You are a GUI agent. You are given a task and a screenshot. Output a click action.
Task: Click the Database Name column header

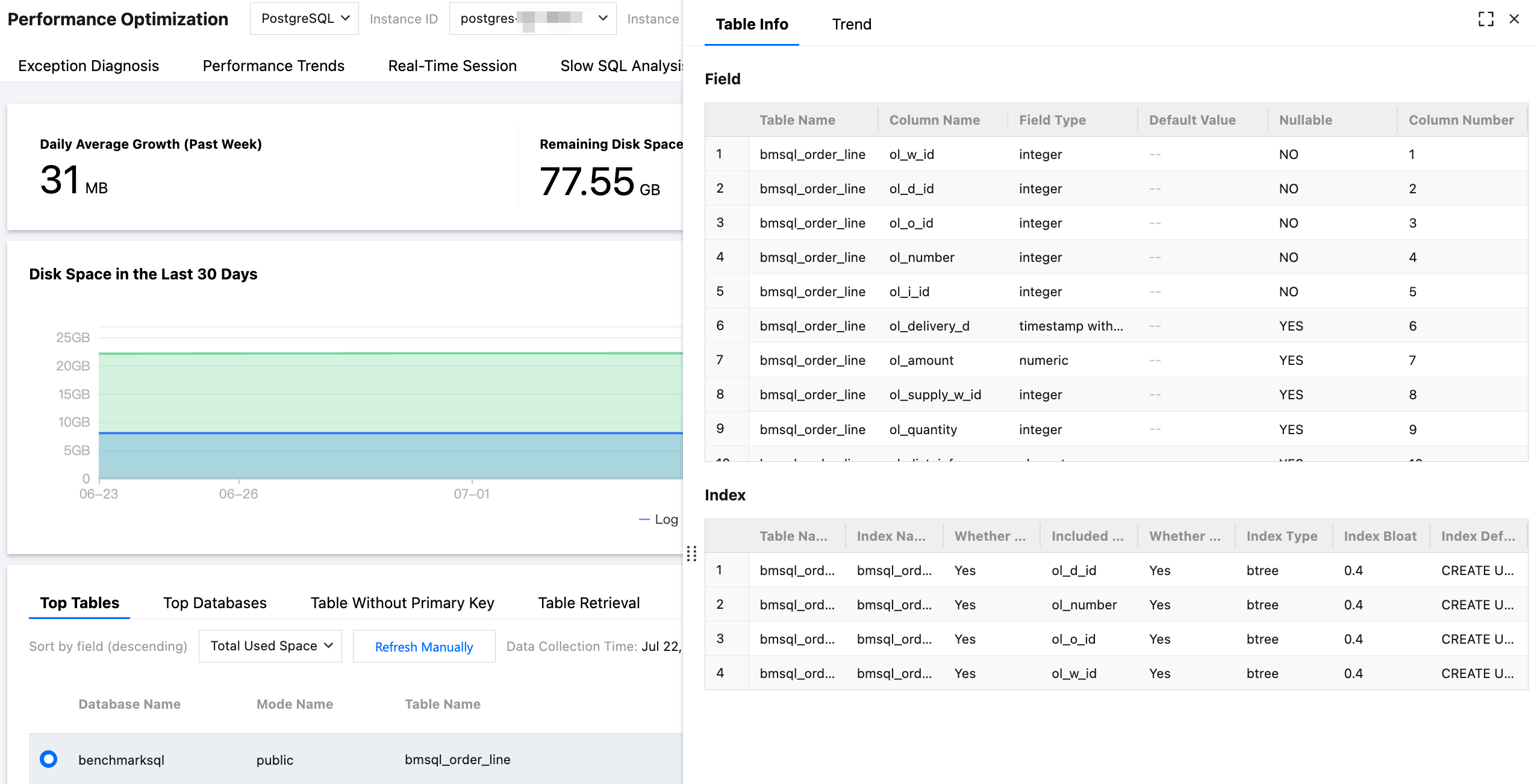(x=129, y=704)
